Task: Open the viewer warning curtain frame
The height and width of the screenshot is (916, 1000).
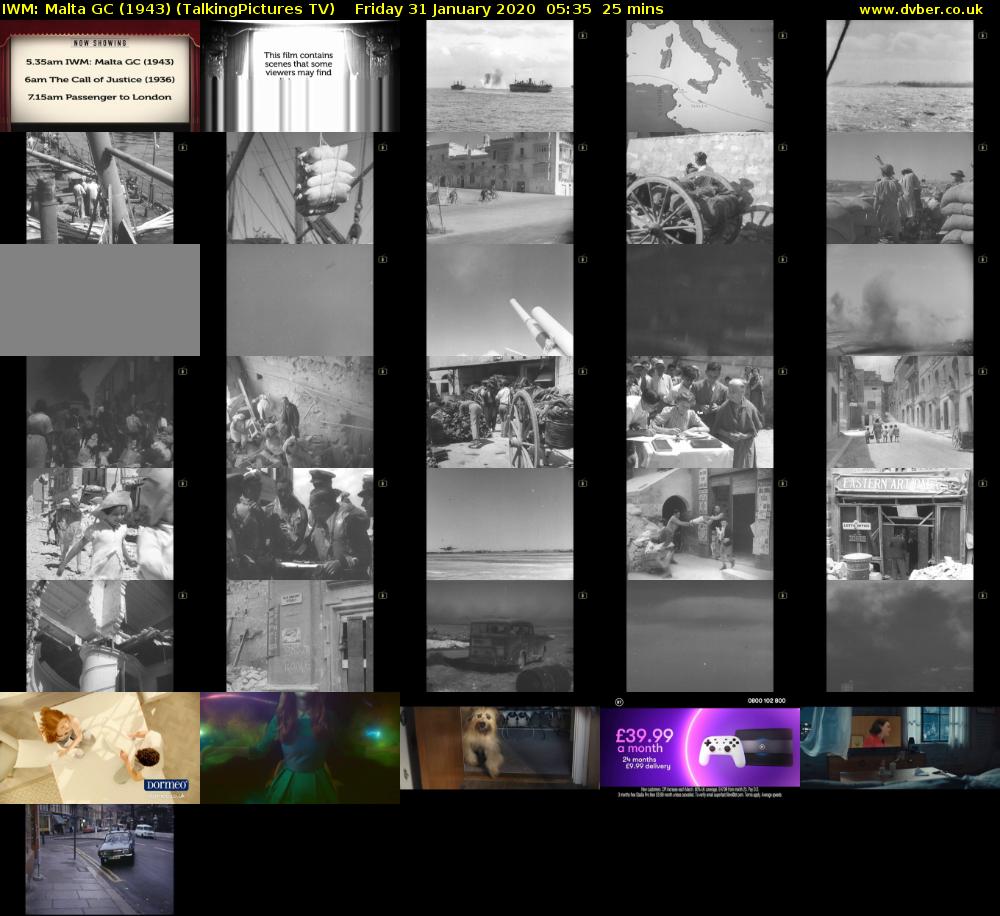Action: tap(300, 76)
